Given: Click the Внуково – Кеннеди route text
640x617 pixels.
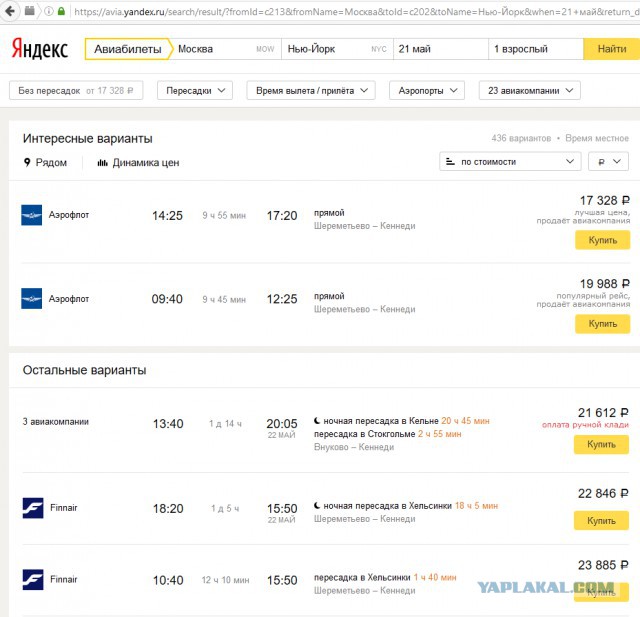Looking at the screenshot, I should pos(354,447).
